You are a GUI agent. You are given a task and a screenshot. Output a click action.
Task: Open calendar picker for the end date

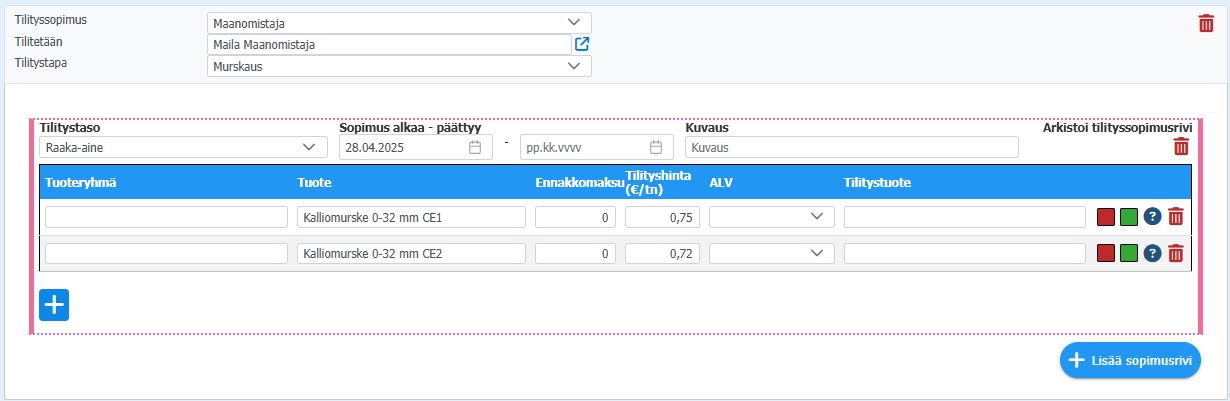pos(656,147)
